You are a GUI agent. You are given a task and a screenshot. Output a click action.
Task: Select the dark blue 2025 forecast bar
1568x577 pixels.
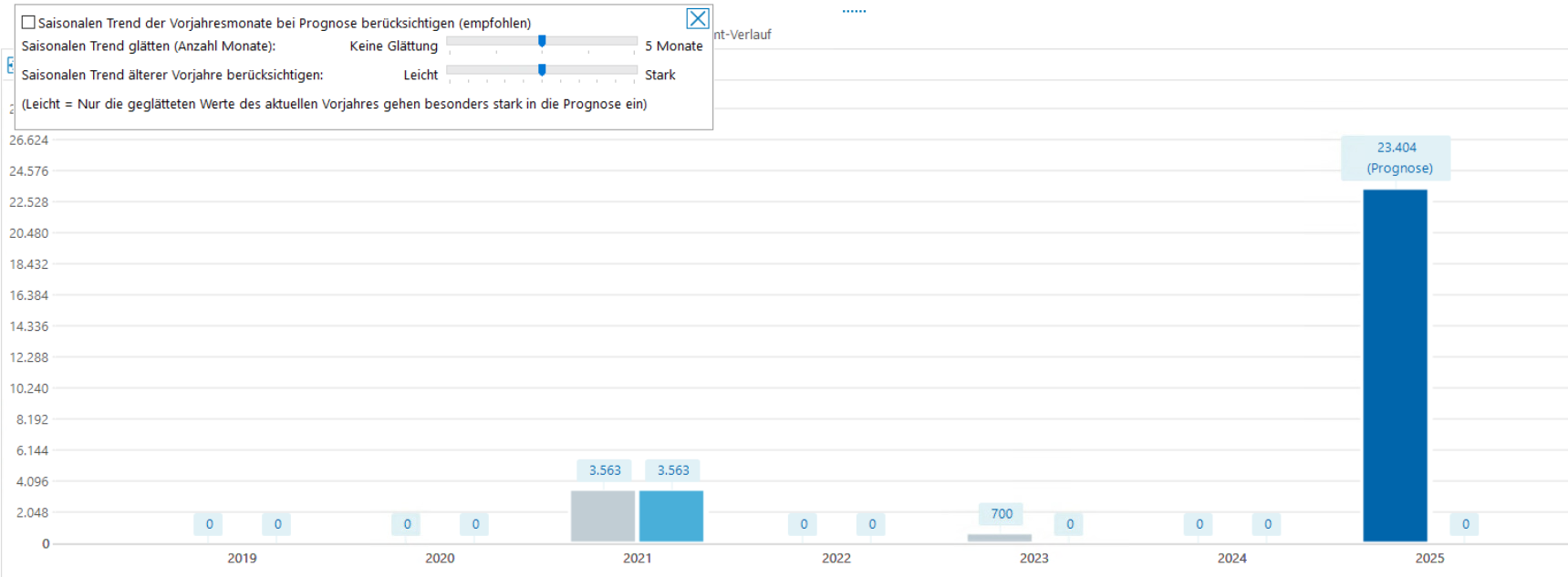pos(1395,365)
